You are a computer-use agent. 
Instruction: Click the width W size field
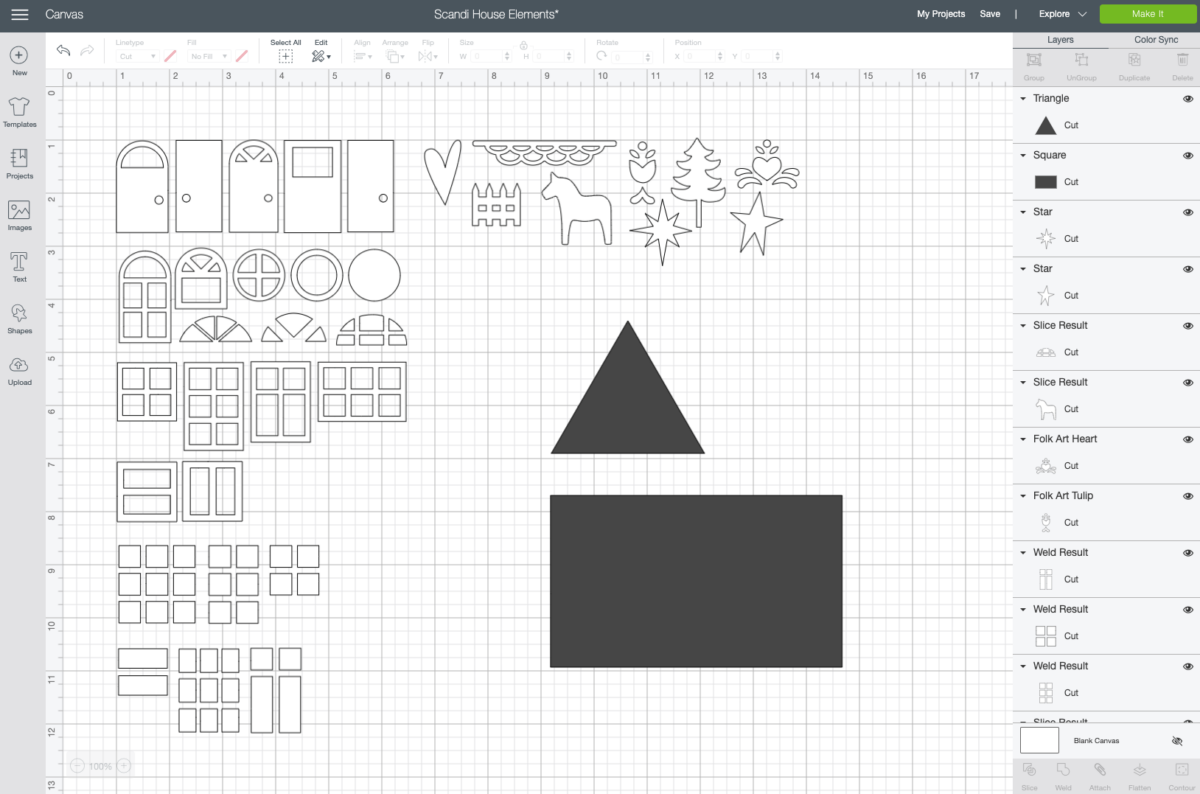point(493,57)
